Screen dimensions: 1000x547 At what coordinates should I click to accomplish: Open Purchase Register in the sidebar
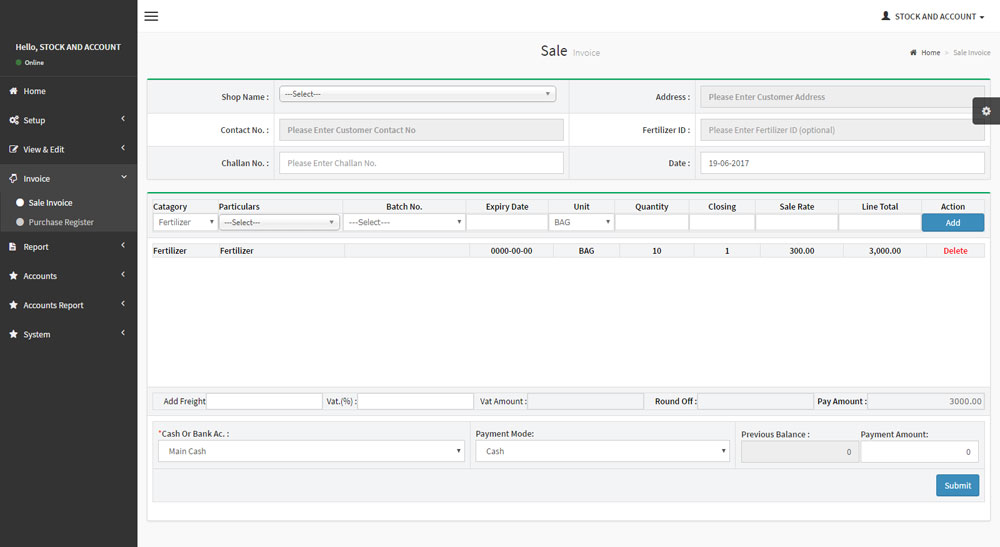pyautogui.click(x=61, y=222)
